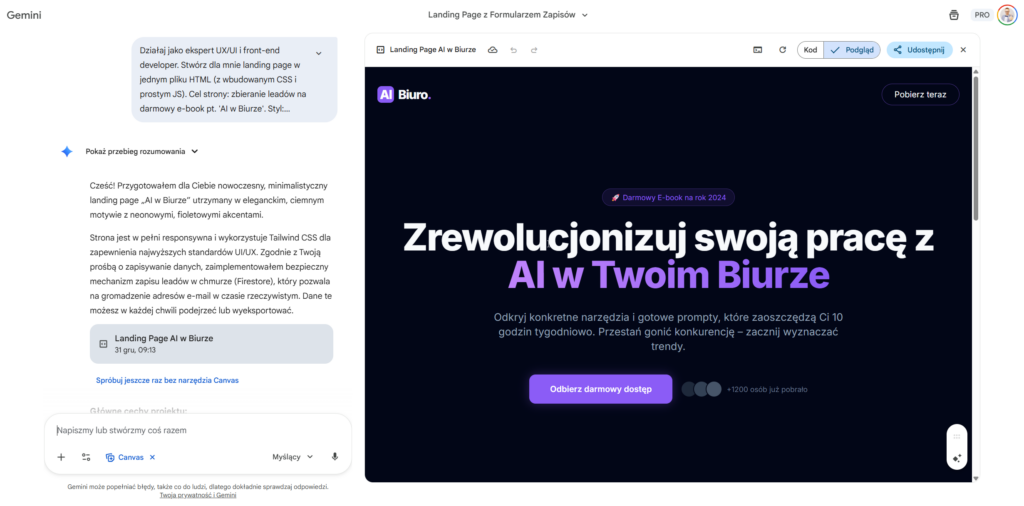Click the Napiszmy lub stwórzmy coś razem input field
This screenshot has height=506, width=1024.
(190, 430)
